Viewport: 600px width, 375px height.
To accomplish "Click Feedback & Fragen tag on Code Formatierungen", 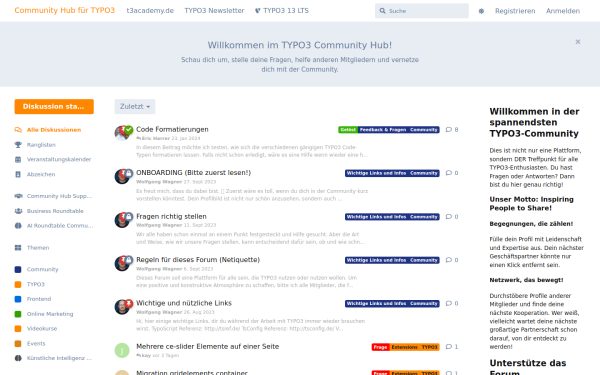I will (x=383, y=130).
